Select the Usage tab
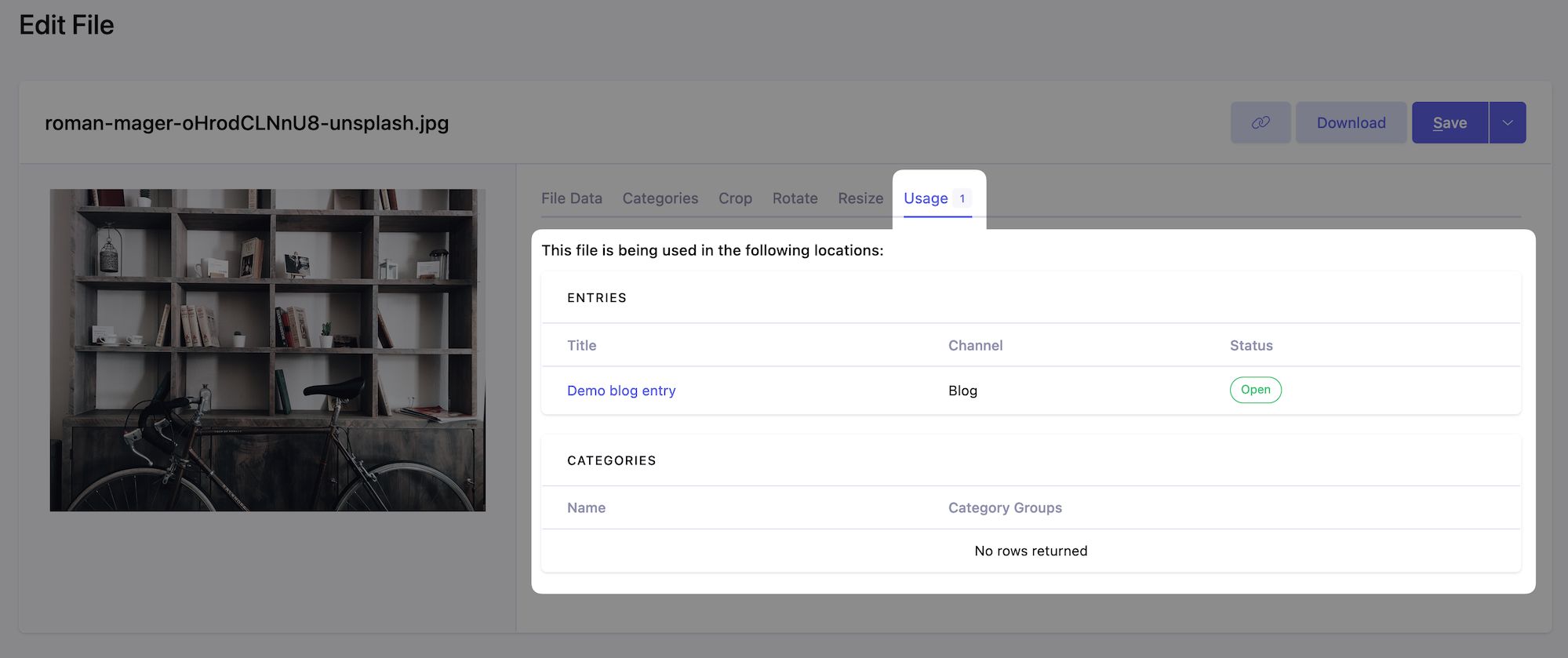Viewport: 1568px width, 658px height. click(937, 198)
